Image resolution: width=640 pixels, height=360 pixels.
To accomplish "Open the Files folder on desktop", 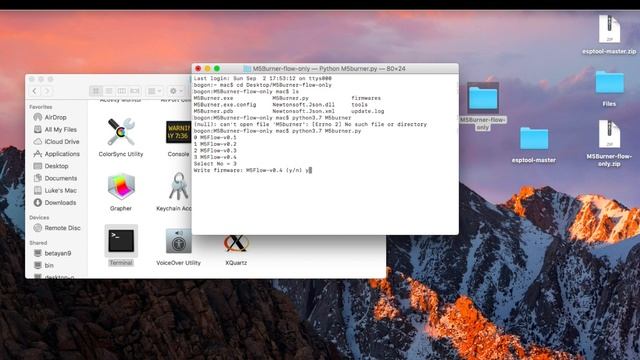I will [609, 82].
